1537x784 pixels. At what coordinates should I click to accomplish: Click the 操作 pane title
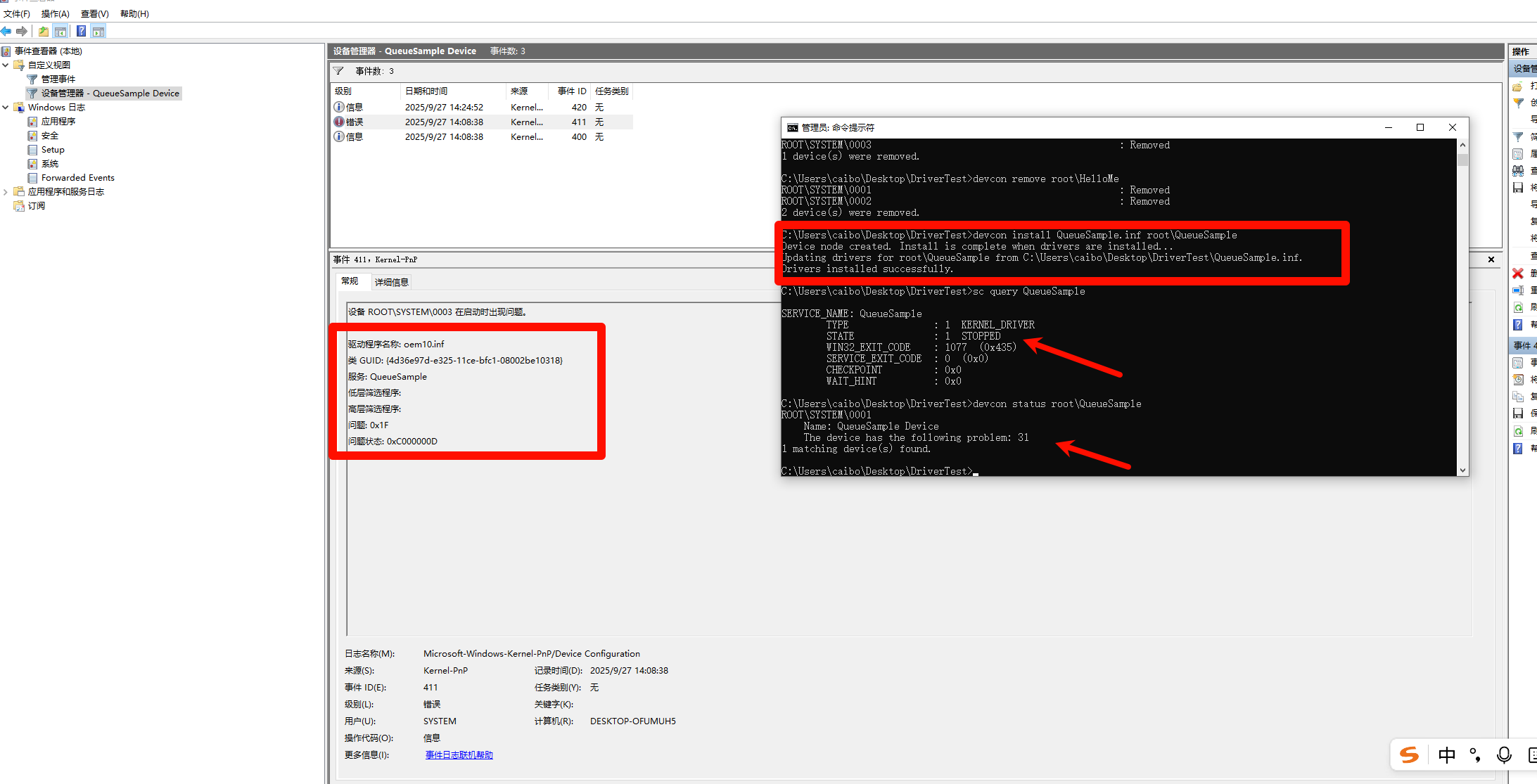point(1521,51)
